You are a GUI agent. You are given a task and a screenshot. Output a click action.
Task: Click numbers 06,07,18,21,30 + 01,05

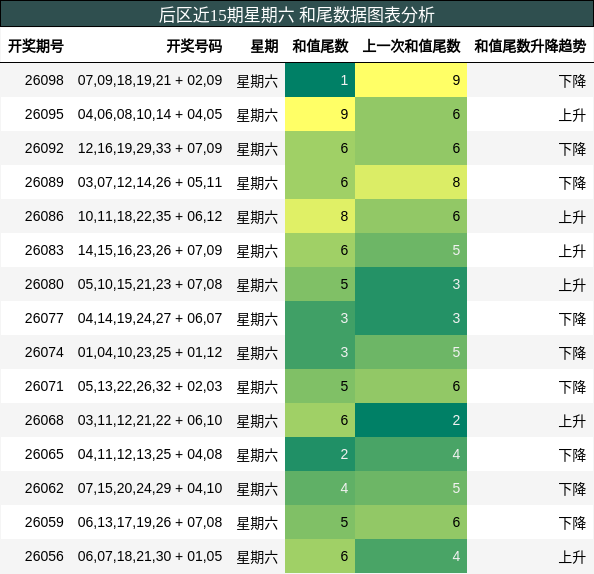(150, 556)
